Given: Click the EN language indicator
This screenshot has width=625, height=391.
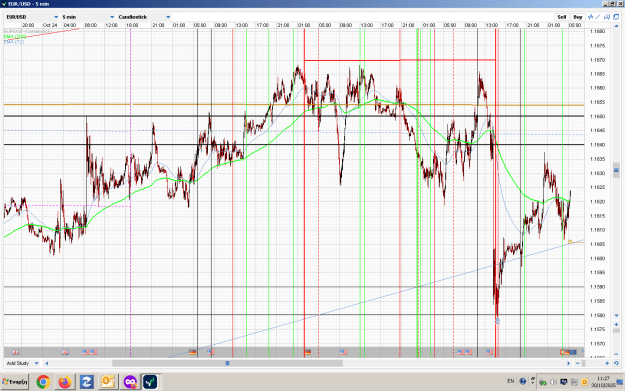Looking at the screenshot, I should pos(511,381).
